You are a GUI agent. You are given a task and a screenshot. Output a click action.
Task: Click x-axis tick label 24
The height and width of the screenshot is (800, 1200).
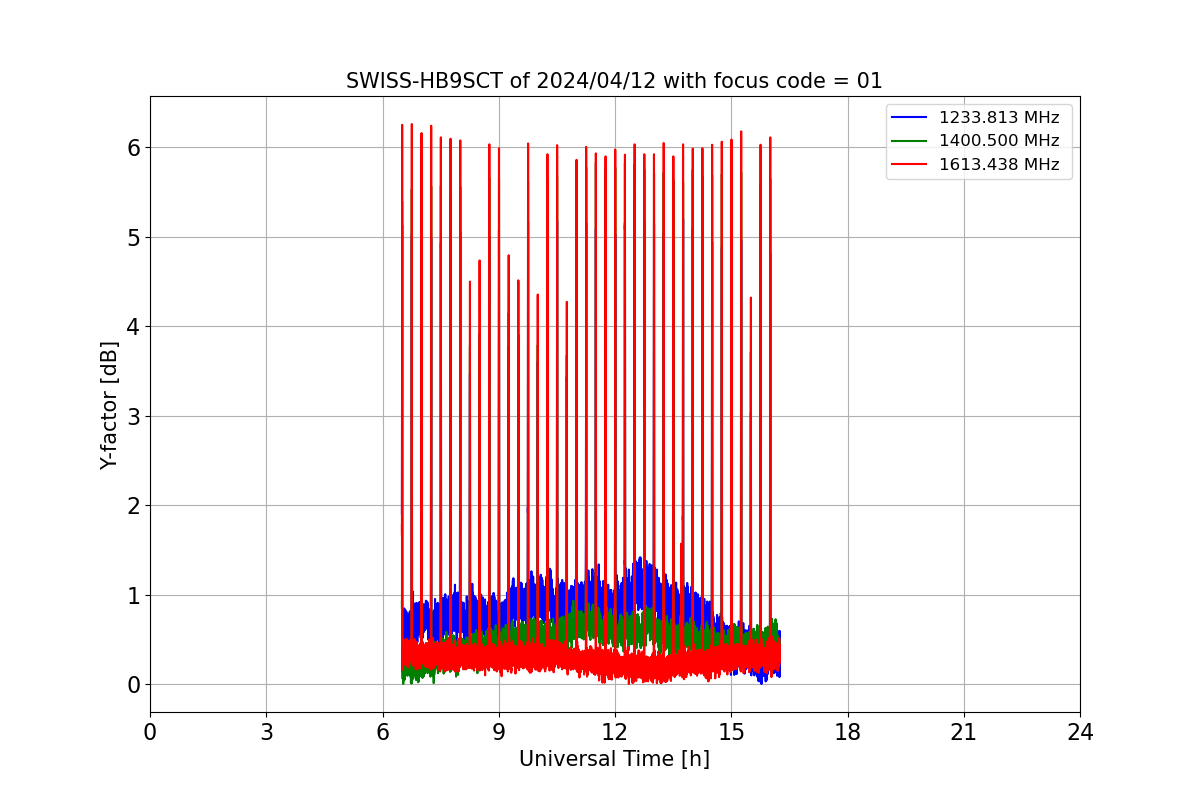[x=1080, y=732]
